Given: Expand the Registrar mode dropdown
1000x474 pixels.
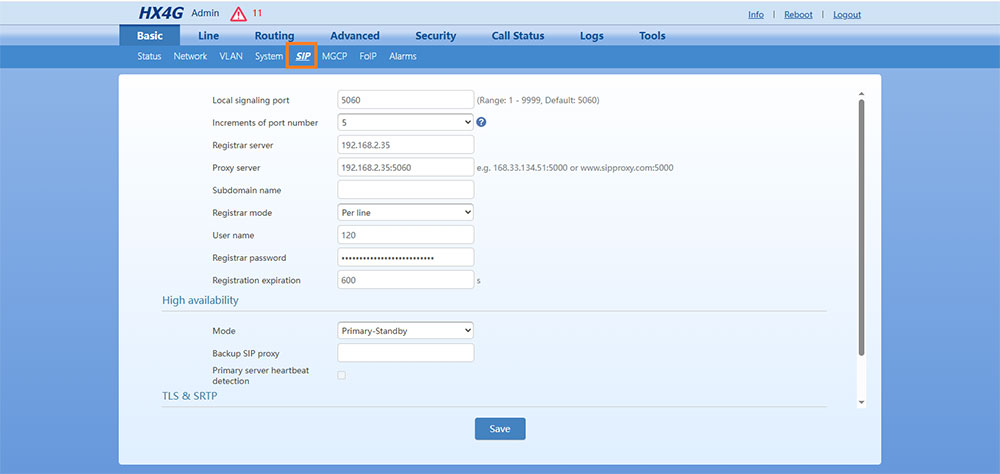Looking at the screenshot, I should point(405,213).
